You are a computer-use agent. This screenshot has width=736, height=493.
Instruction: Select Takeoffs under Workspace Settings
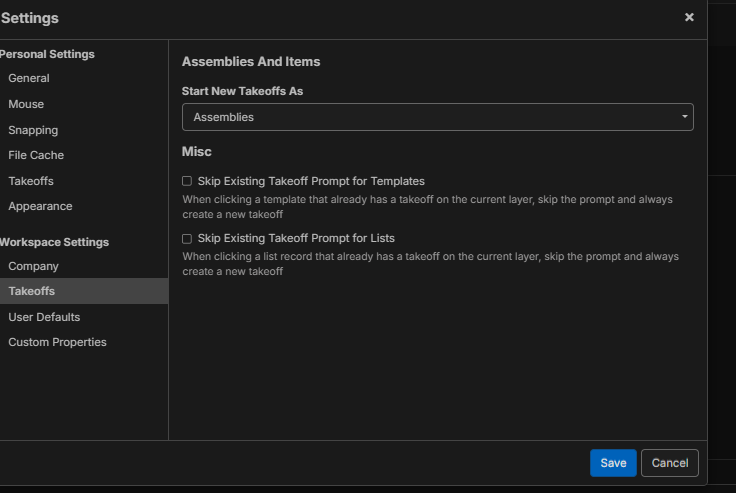tap(31, 291)
